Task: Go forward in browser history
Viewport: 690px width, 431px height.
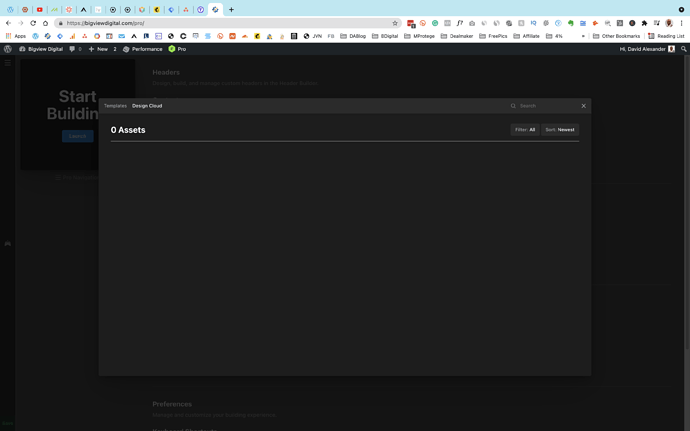Action: (21, 23)
